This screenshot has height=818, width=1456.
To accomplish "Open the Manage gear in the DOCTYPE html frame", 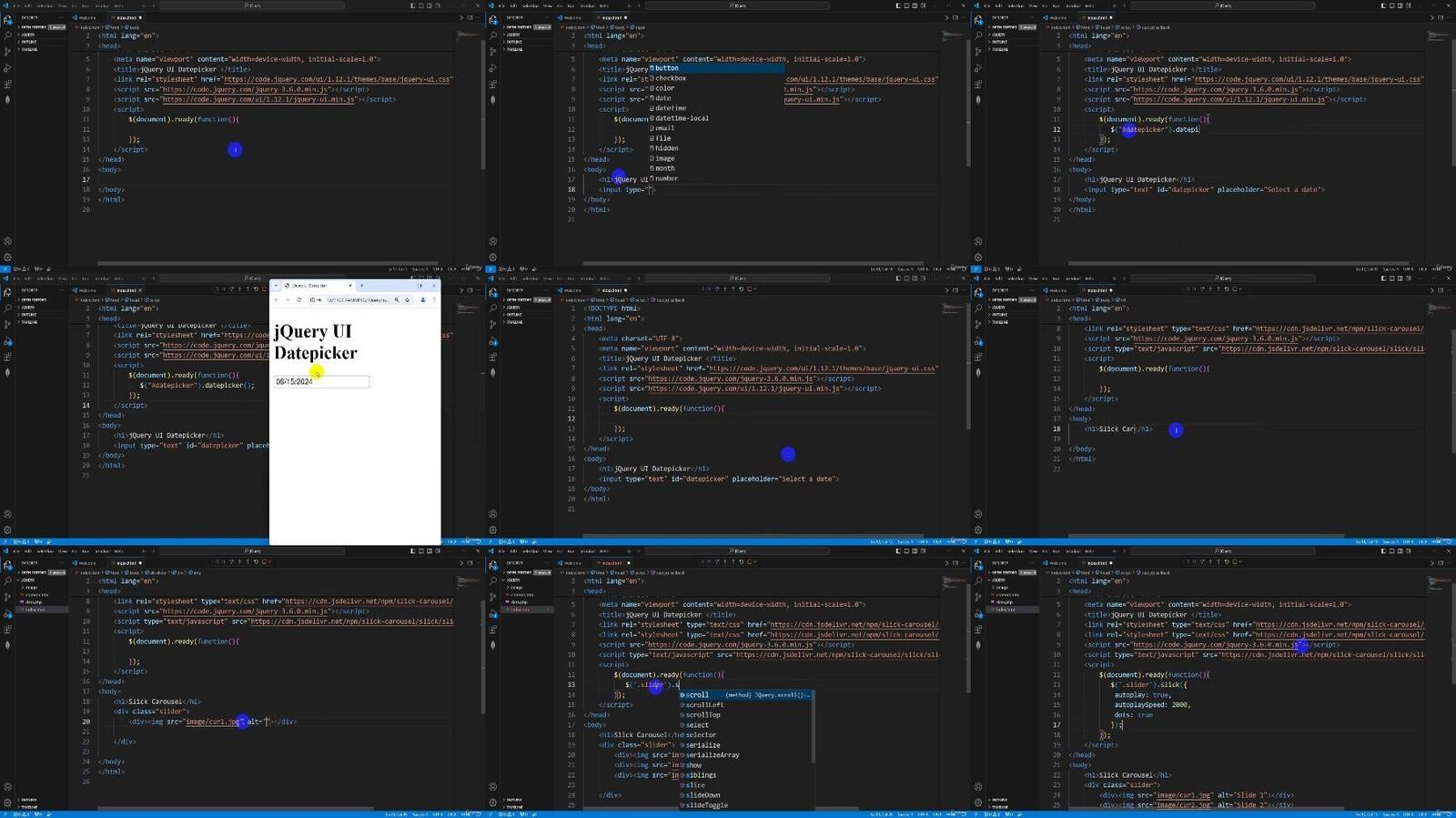I will click(x=492, y=530).
